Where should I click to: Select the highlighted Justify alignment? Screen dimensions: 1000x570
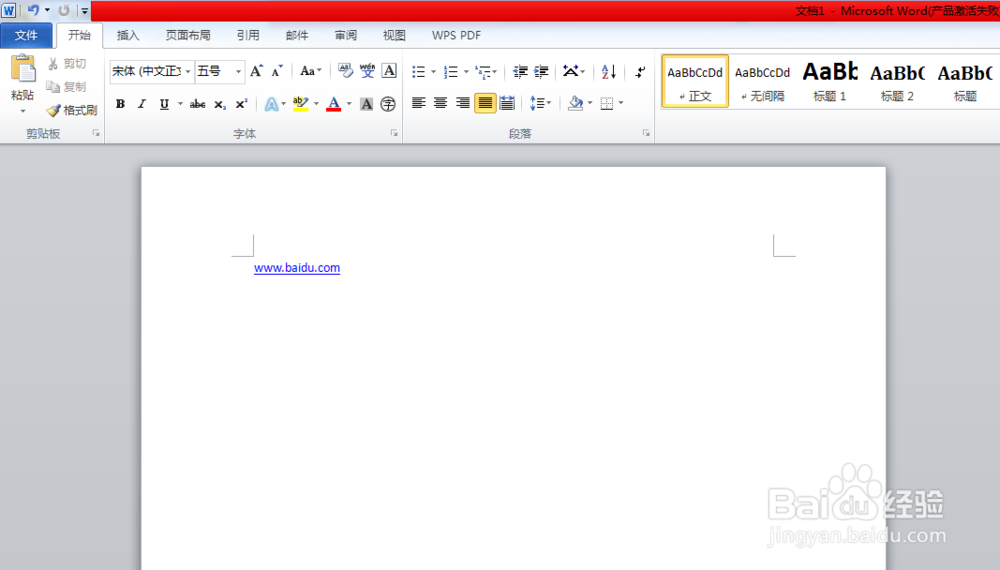pyautogui.click(x=485, y=103)
